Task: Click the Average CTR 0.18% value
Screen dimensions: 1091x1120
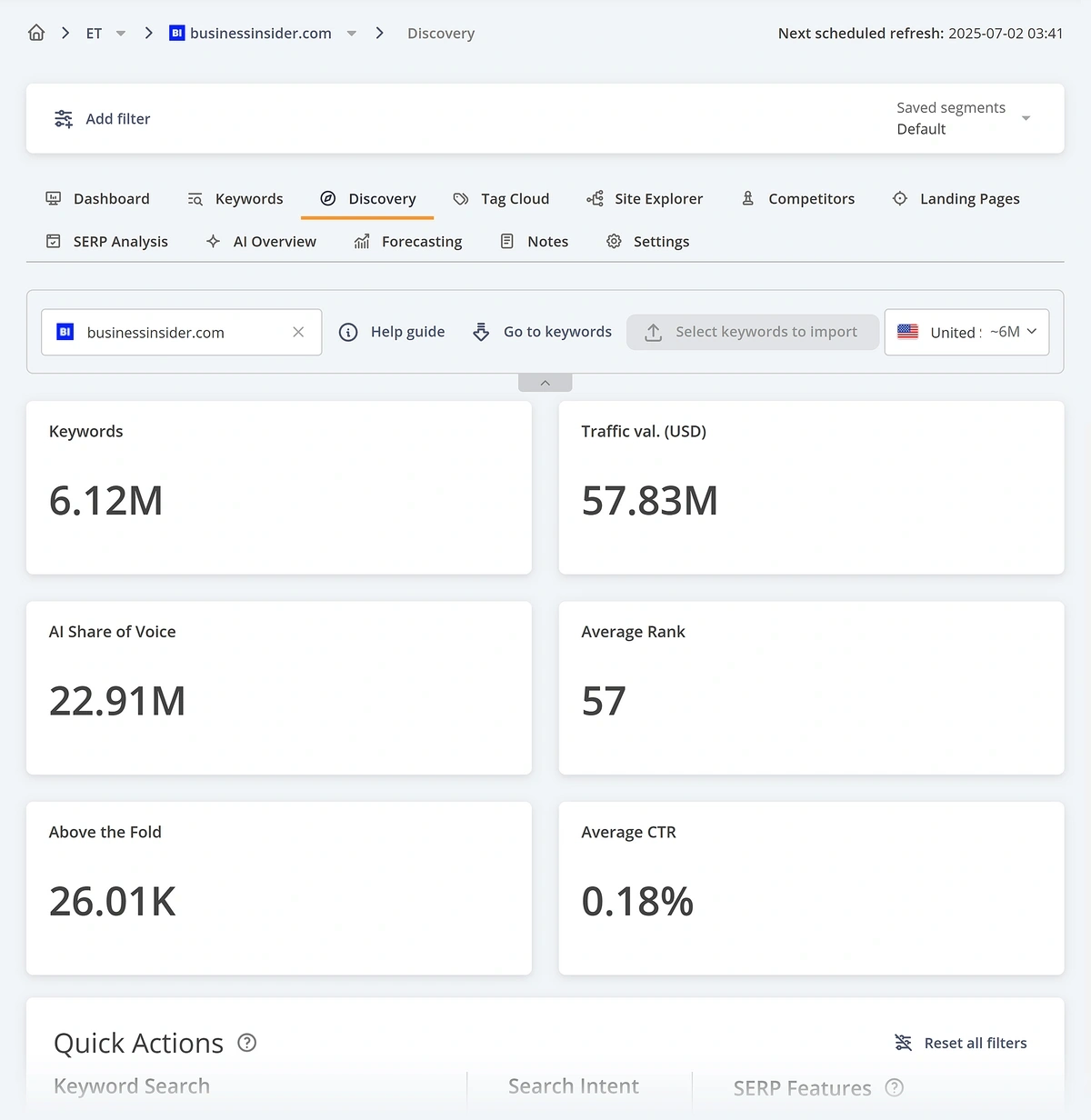Action: [637, 902]
